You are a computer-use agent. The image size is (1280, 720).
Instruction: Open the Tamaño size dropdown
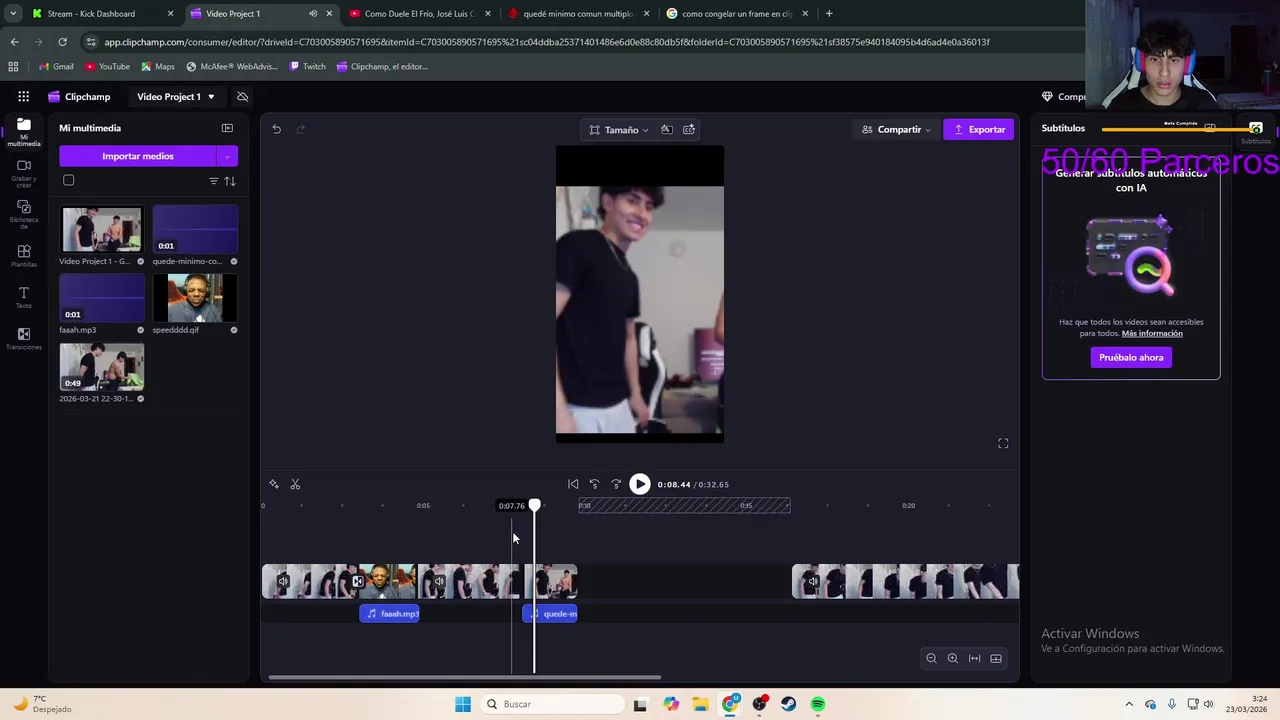pos(619,130)
